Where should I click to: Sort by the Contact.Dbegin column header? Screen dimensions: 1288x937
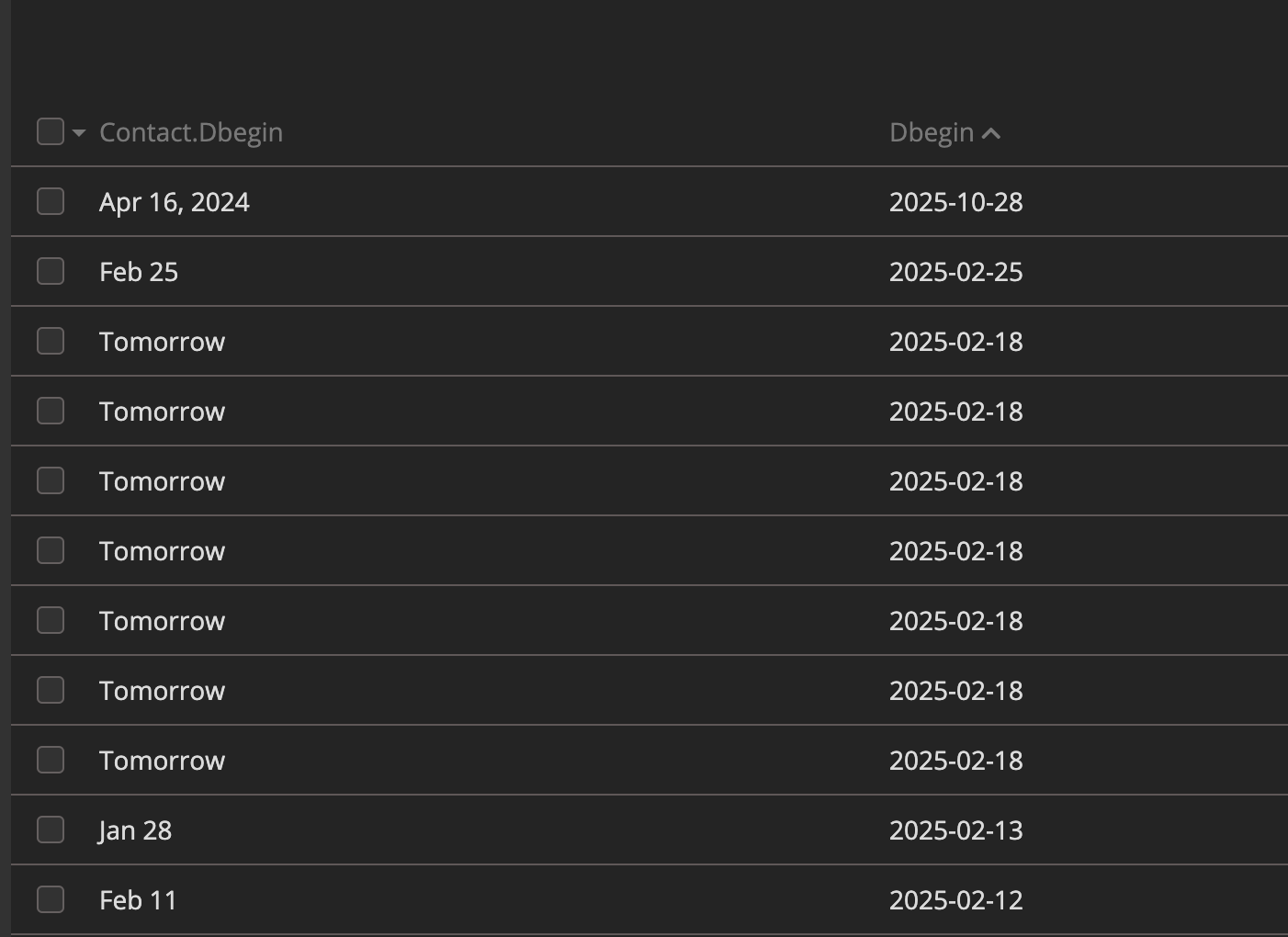pyautogui.click(x=191, y=132)
